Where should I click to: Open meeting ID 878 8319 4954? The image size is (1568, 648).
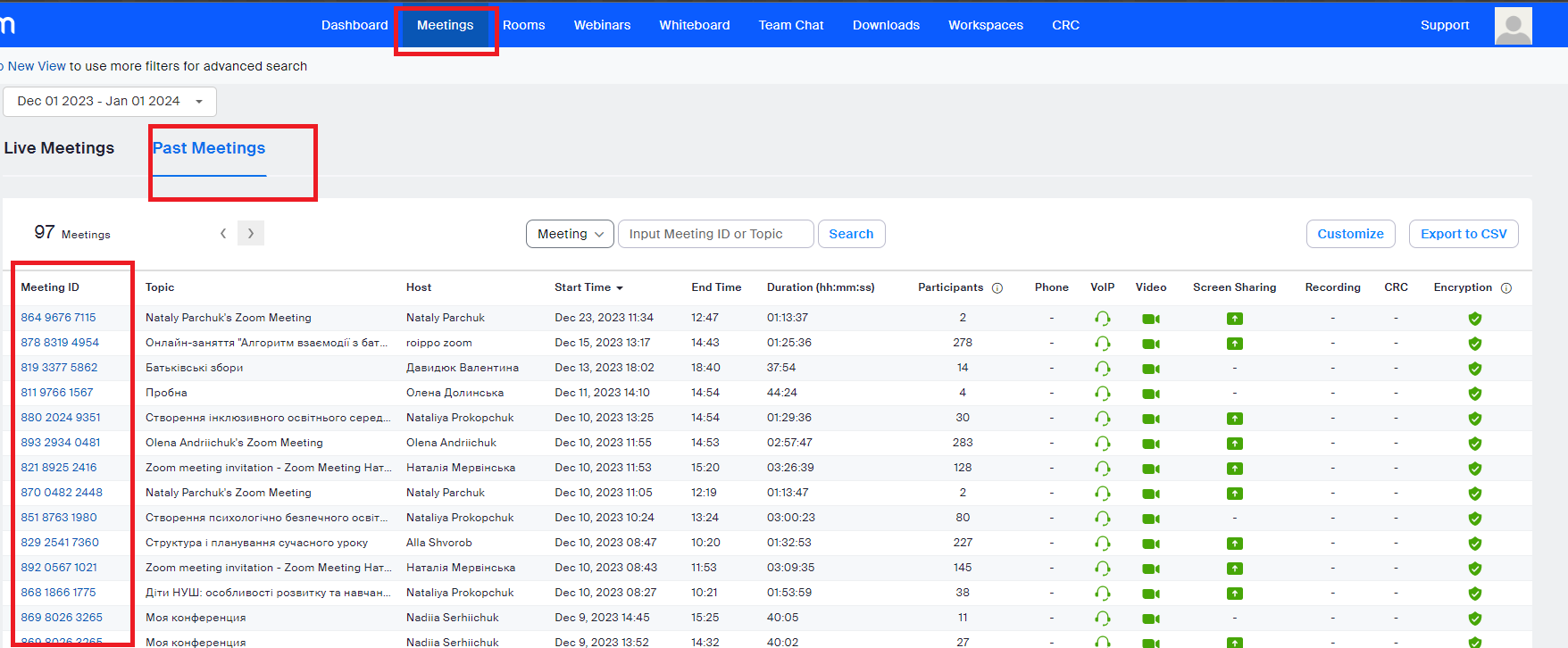tap(60, 343)
